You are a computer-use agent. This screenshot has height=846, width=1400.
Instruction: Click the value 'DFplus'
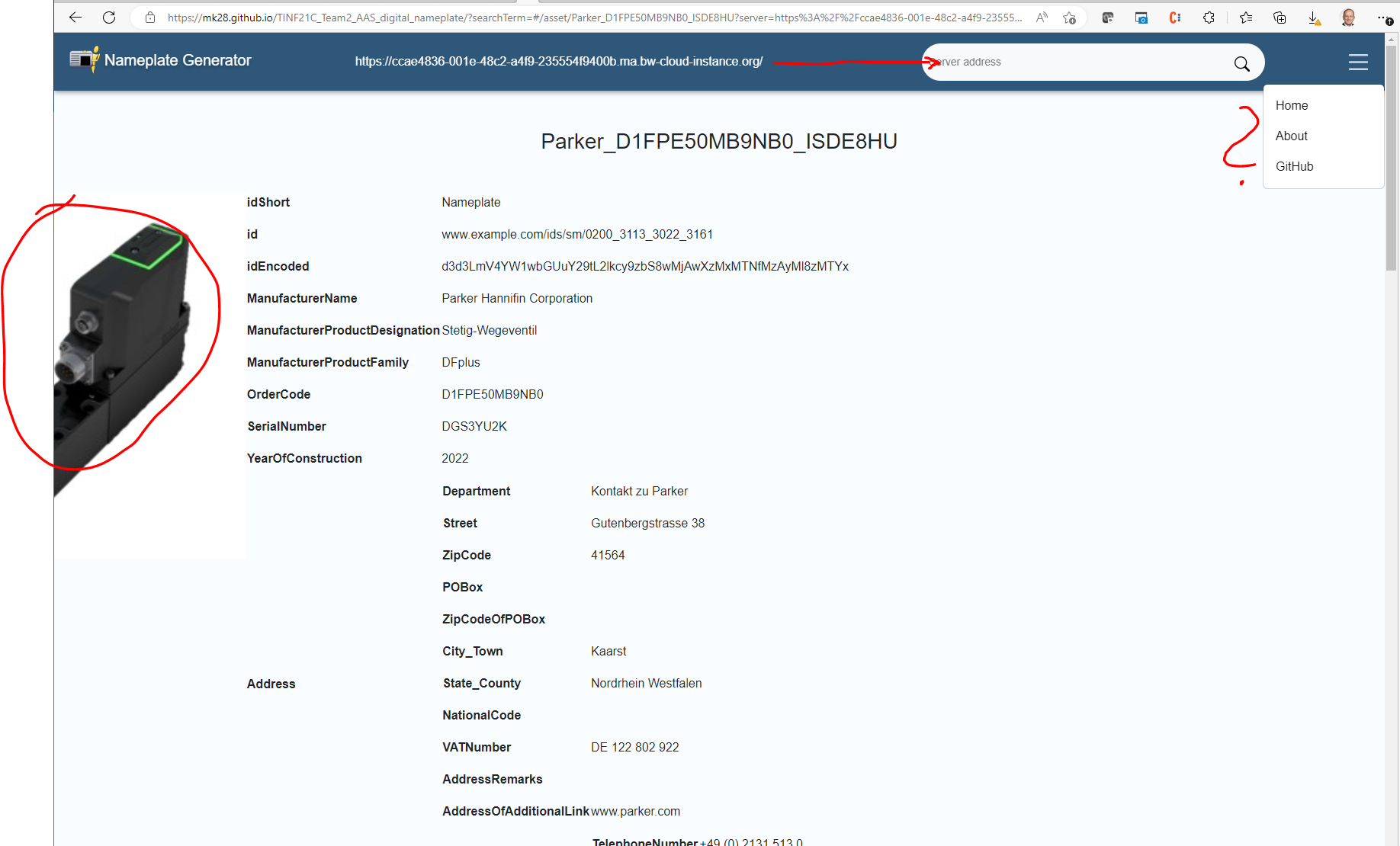461,362
